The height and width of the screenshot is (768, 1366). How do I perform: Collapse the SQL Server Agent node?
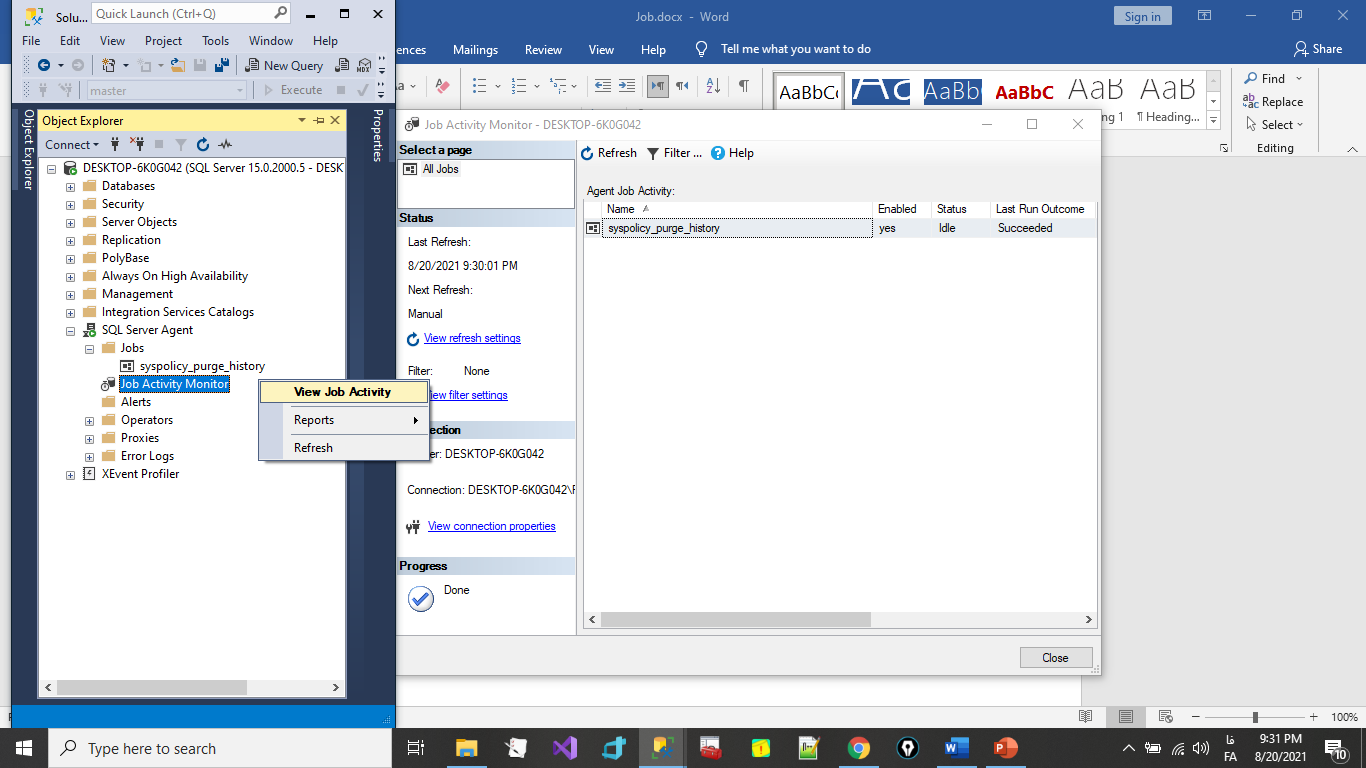click(x=70, y=330)
